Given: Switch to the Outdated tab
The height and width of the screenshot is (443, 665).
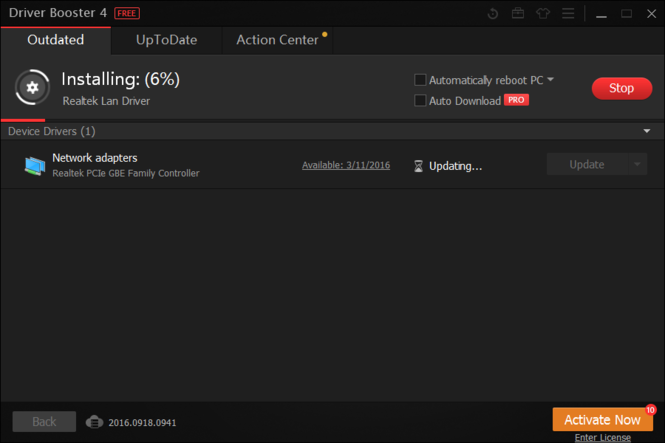Looking at the screenshot, I should (x=56, y=40).
